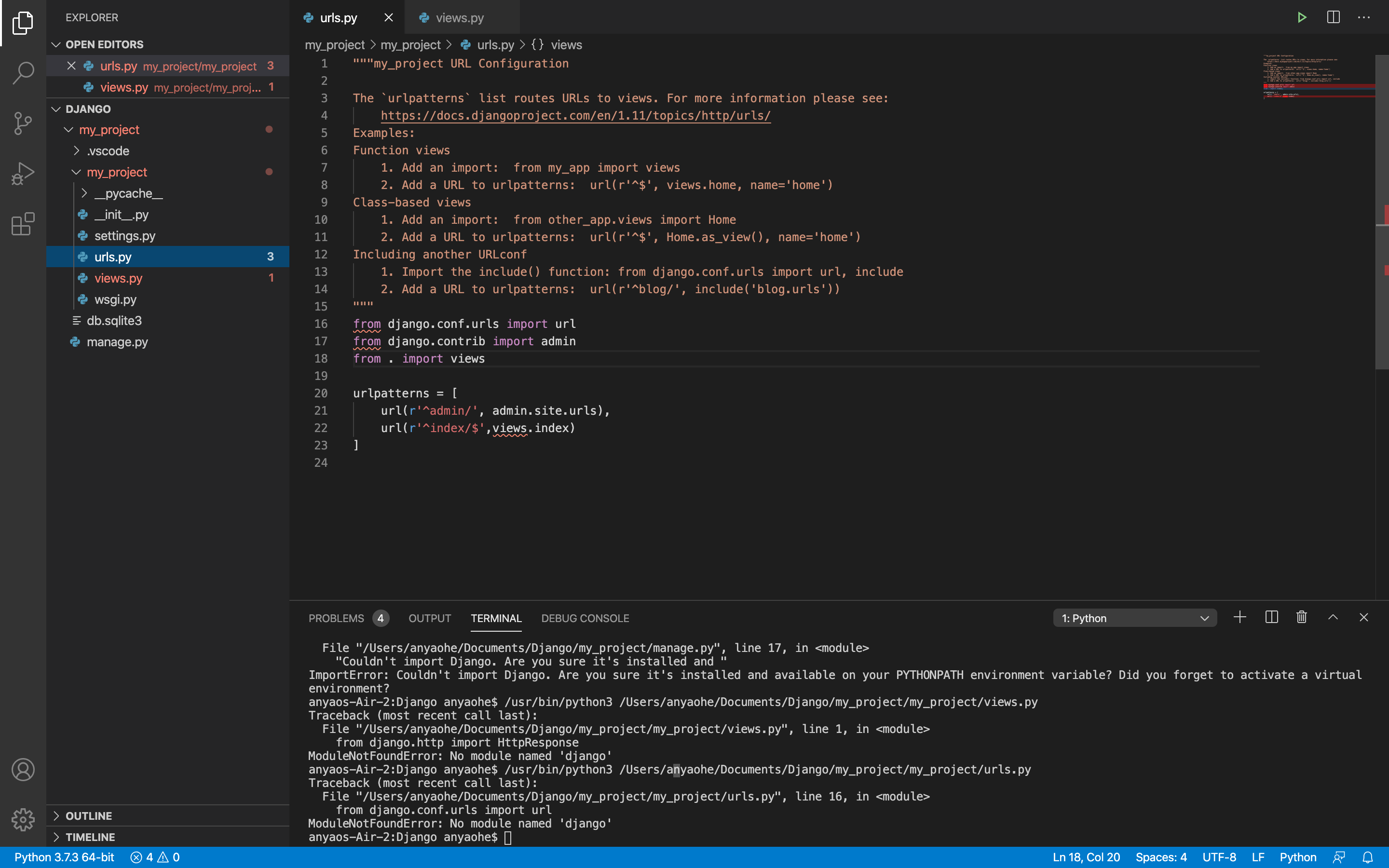Open notifications bell in status bar
The width and height of the screenshot is (1389, 868).
(x=1368, y=857)
